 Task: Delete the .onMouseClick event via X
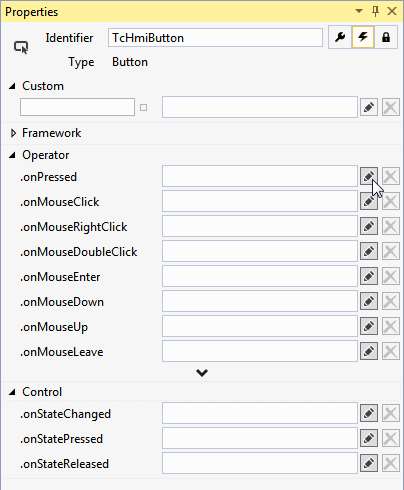tap(391, 201)
